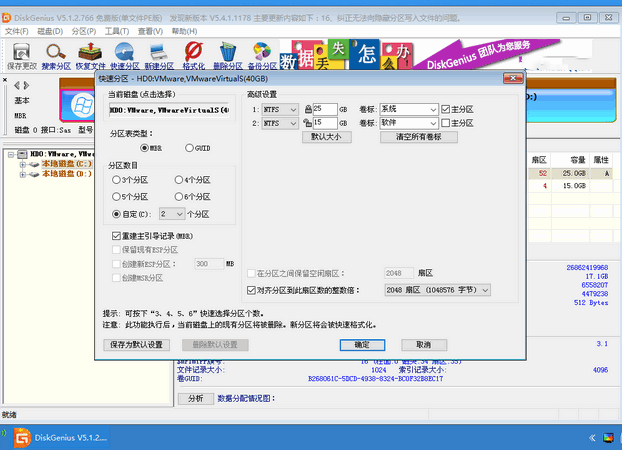Click the current disk selection field
622x450 pixels.
point(169,110)
